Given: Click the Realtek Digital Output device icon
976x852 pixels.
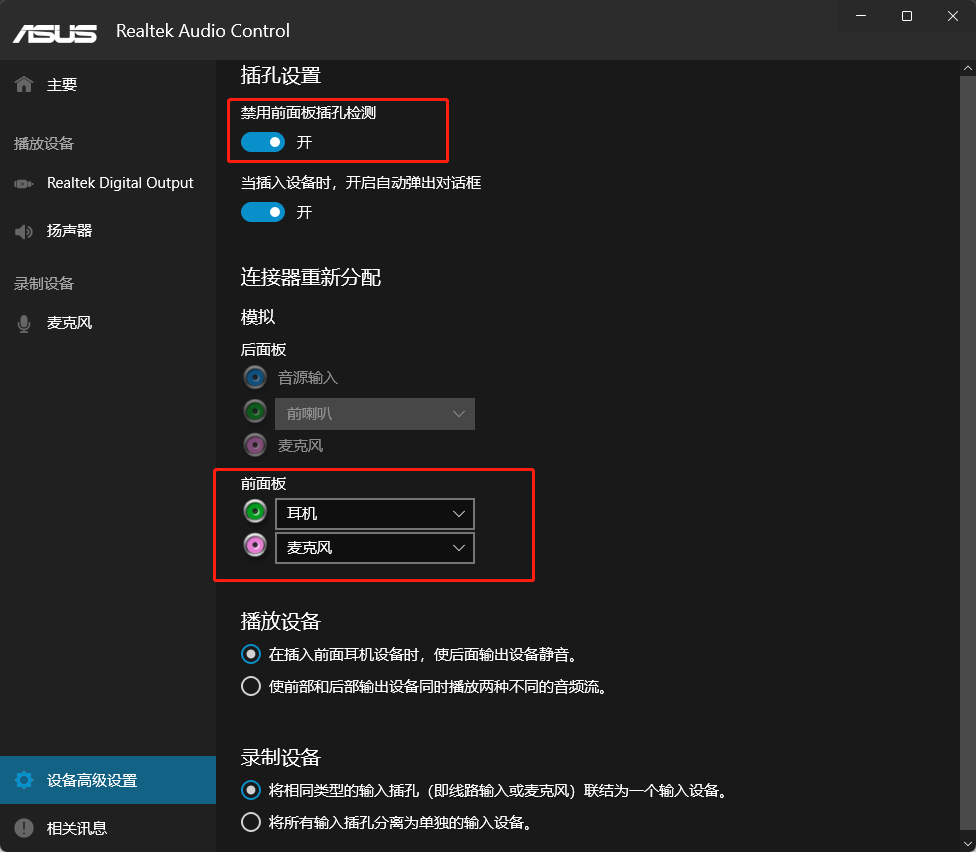Looking at the screenshot, I should 24,184.
